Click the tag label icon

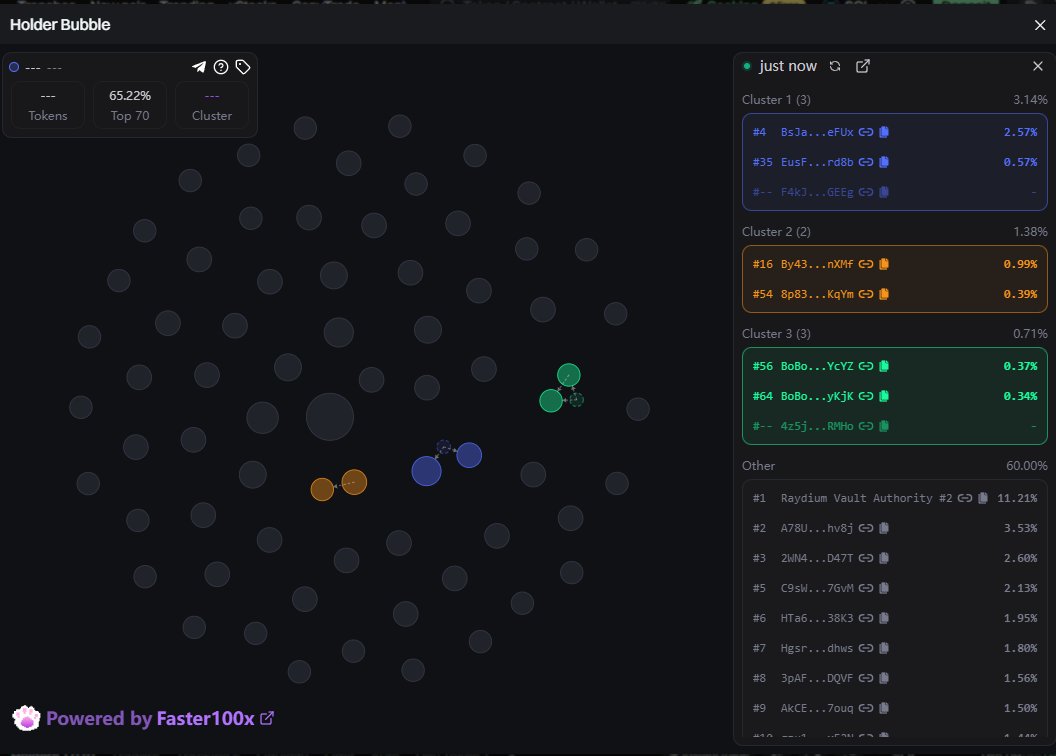243,67
